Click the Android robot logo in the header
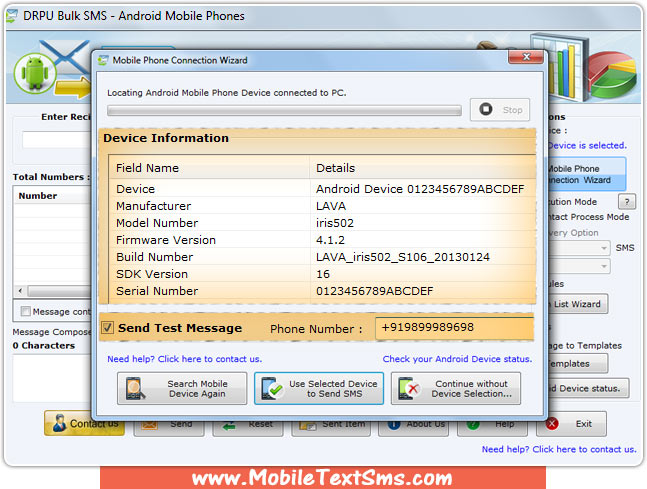Image resolution: width=647 pixels, height=489 pixels. click(x=35, y=73)
